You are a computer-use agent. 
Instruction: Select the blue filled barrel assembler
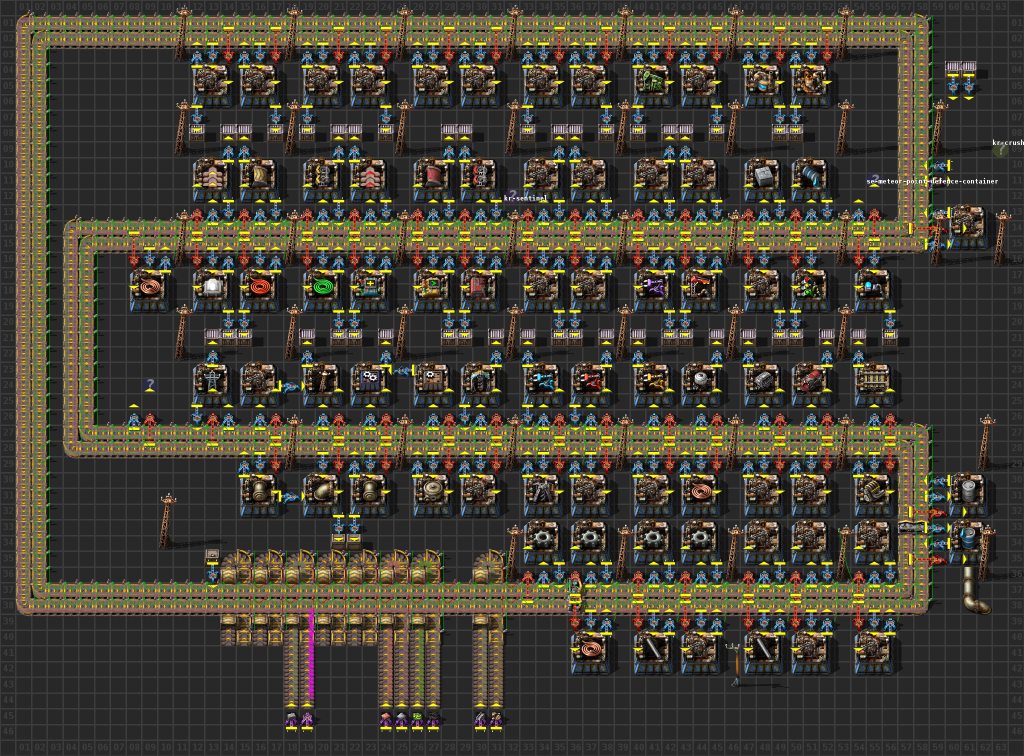point(967,541)
